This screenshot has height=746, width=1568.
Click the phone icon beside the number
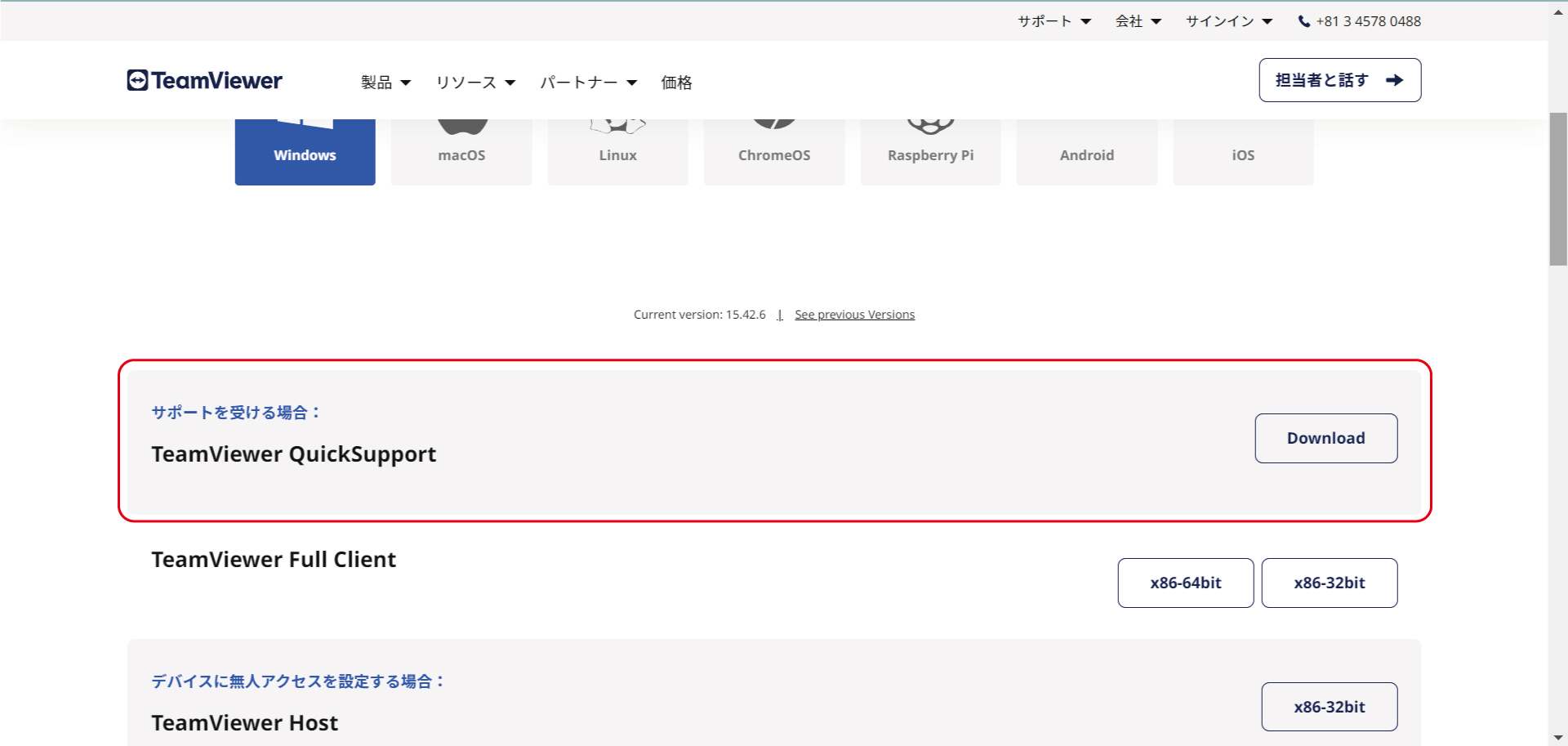coord(1303,22)
